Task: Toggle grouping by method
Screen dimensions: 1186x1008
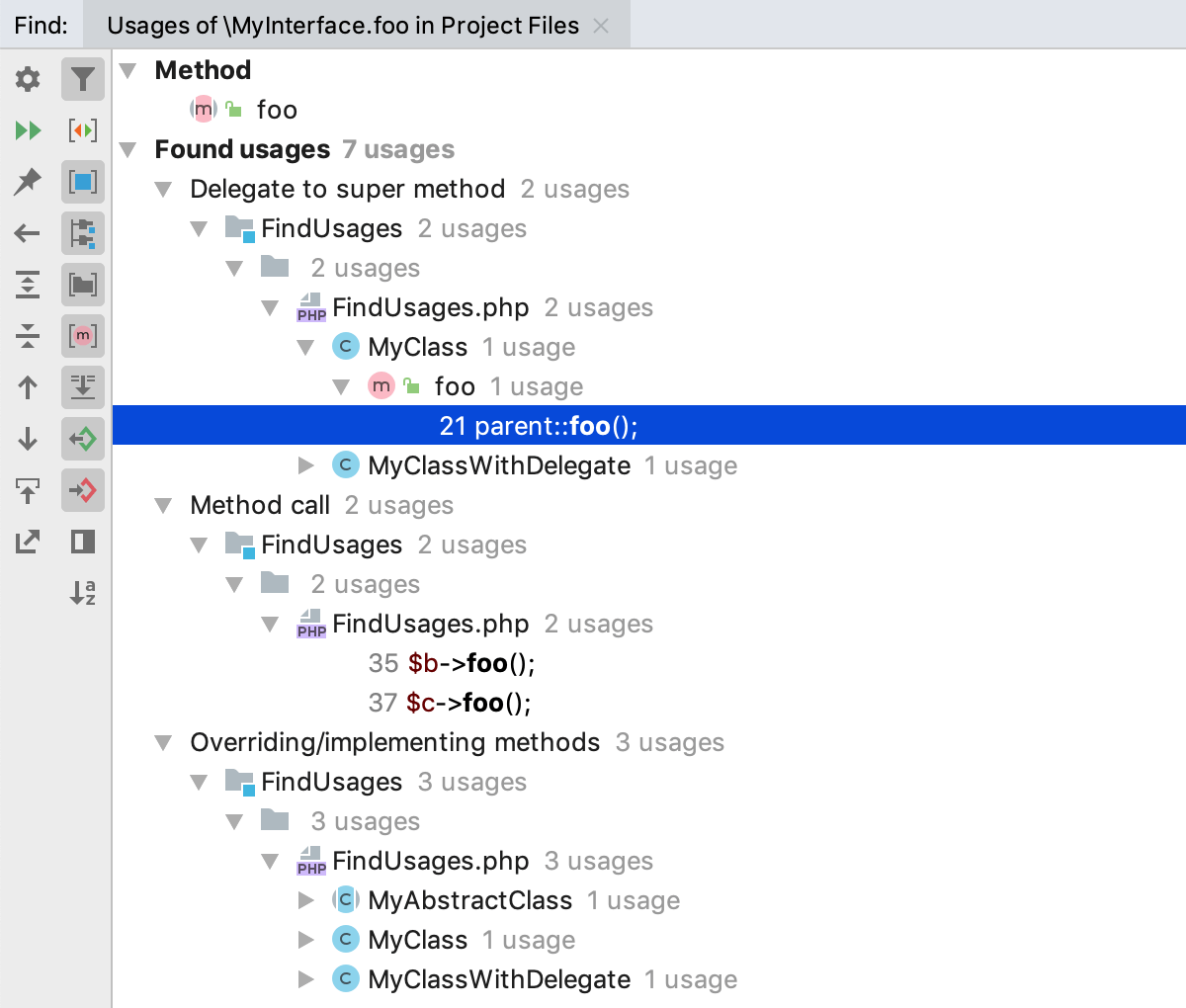Action: [82, 336]
